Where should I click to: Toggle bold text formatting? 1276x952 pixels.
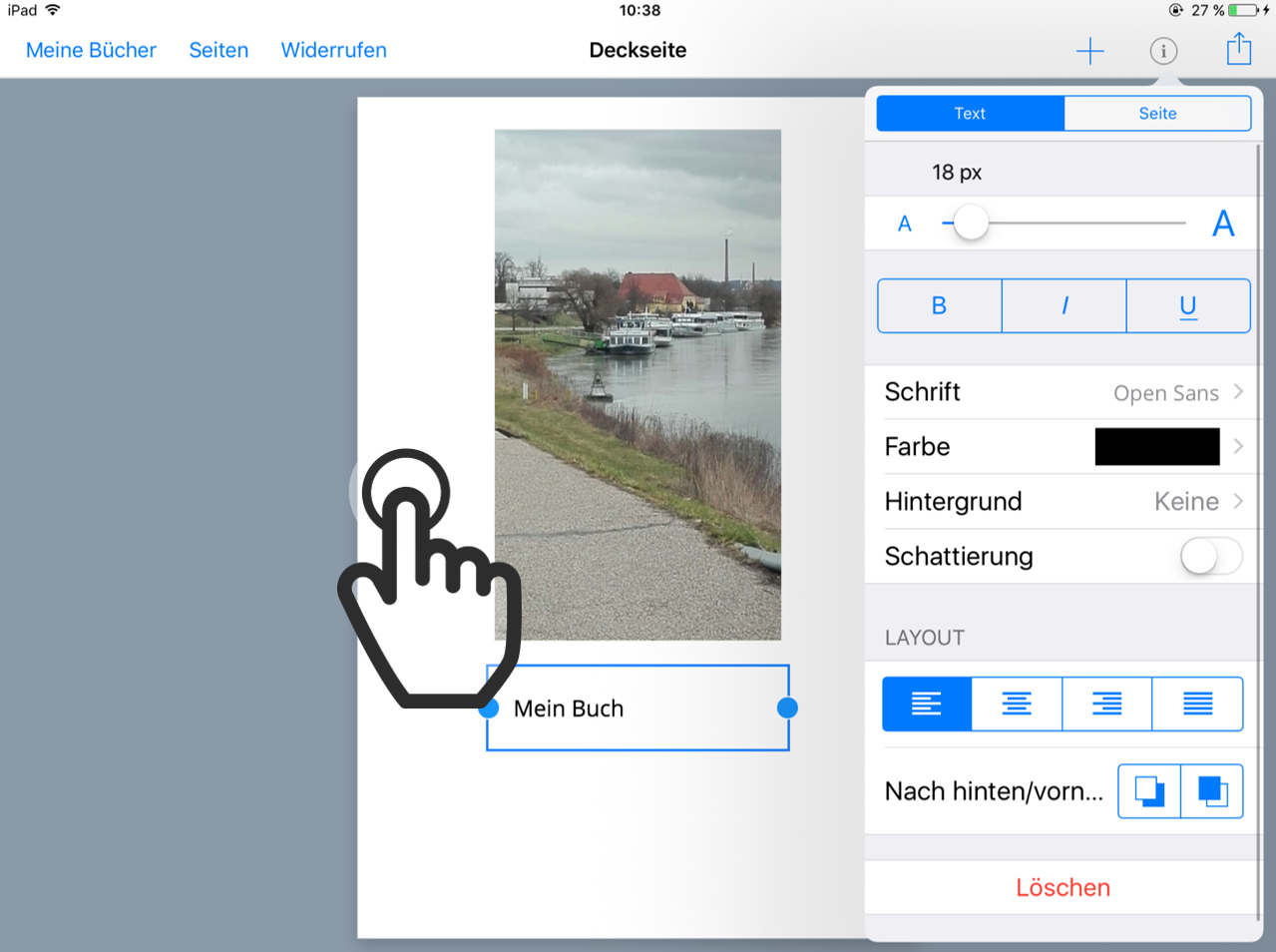[939, 305]
